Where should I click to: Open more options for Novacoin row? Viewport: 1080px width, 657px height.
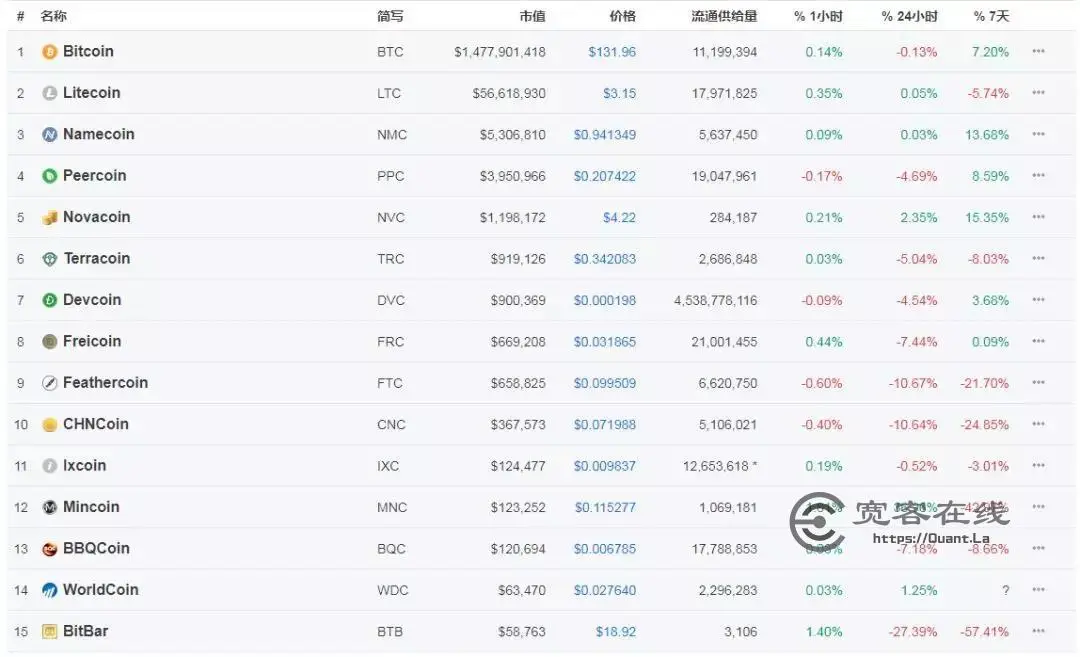[x=1039, y=217]
